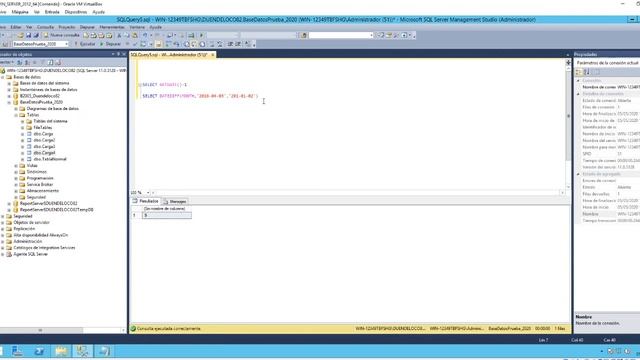Screen dimensions: 640x360
Task: Click the Save All icon in toolbar
Action: pos(36,36)
